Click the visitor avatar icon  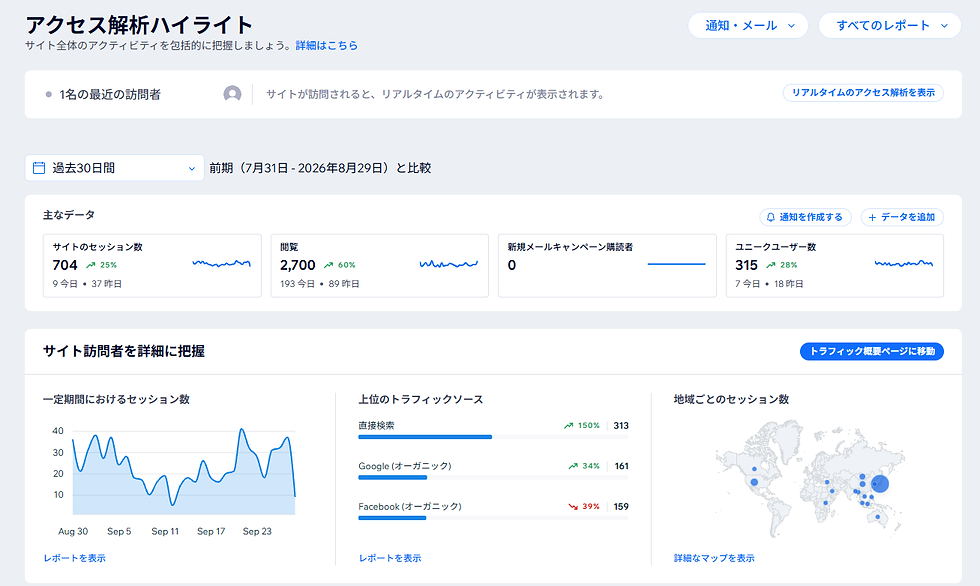point(232,94)
